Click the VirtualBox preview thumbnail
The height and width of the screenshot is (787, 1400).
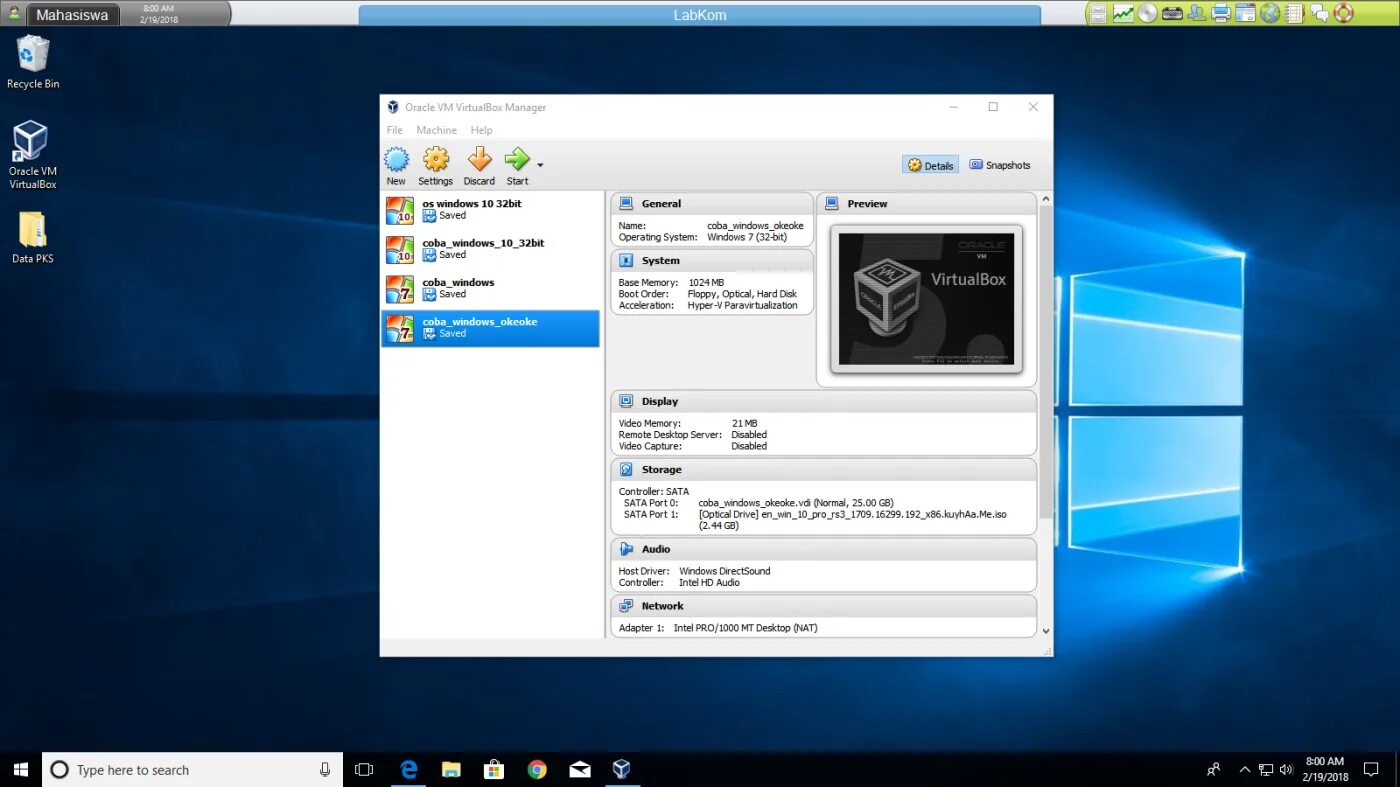[x=926, y=299]
